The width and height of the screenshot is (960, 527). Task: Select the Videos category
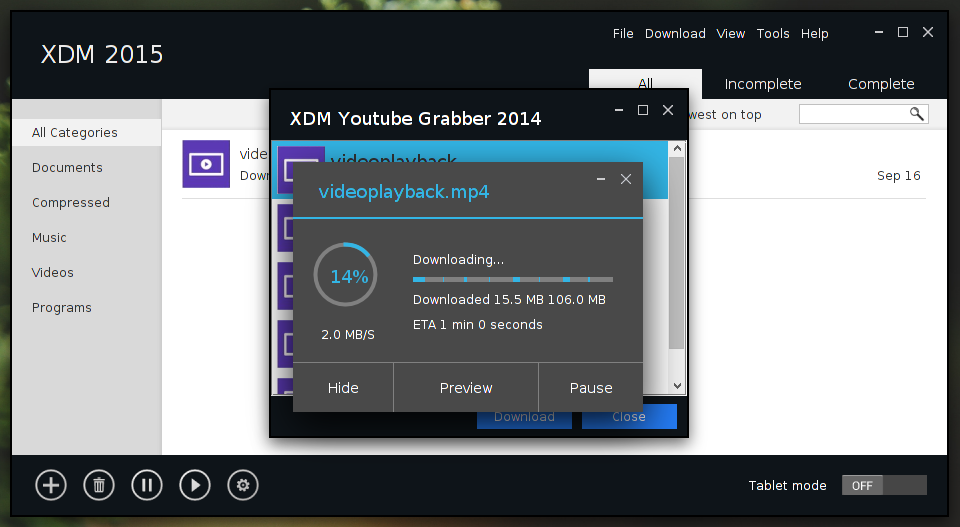tap(53, 272)
